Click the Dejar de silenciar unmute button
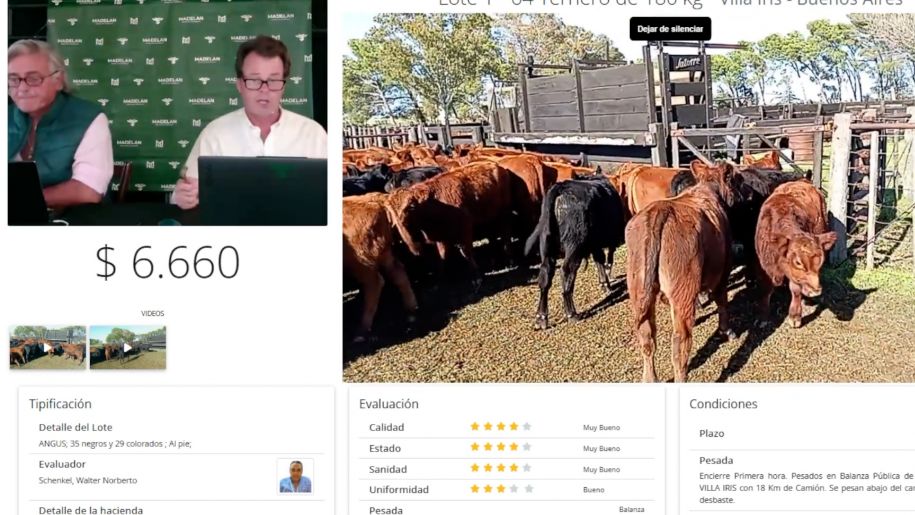Image resolution: width=915 pixels, height=515 pixels. click(670, 29)
